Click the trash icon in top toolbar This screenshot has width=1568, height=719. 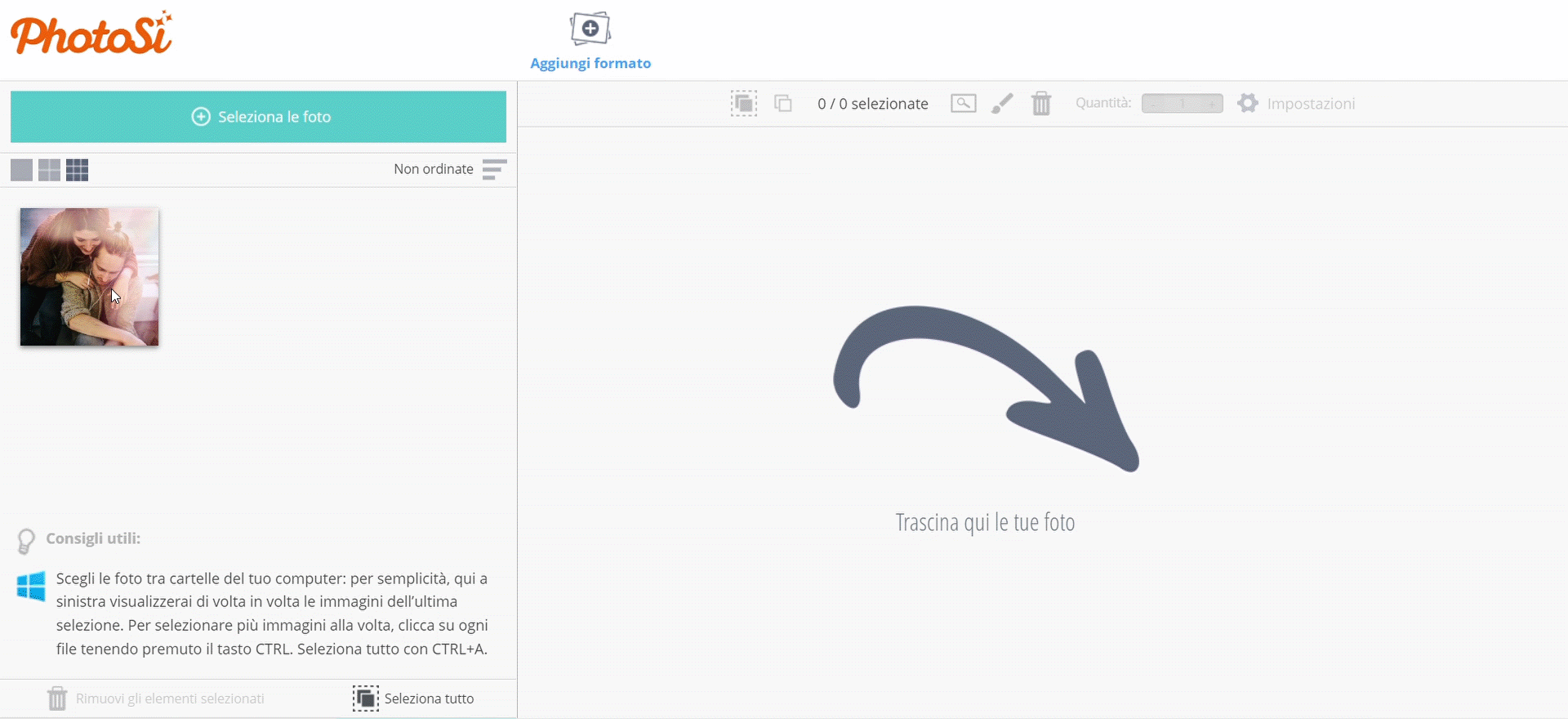[x=1040, y=104]
